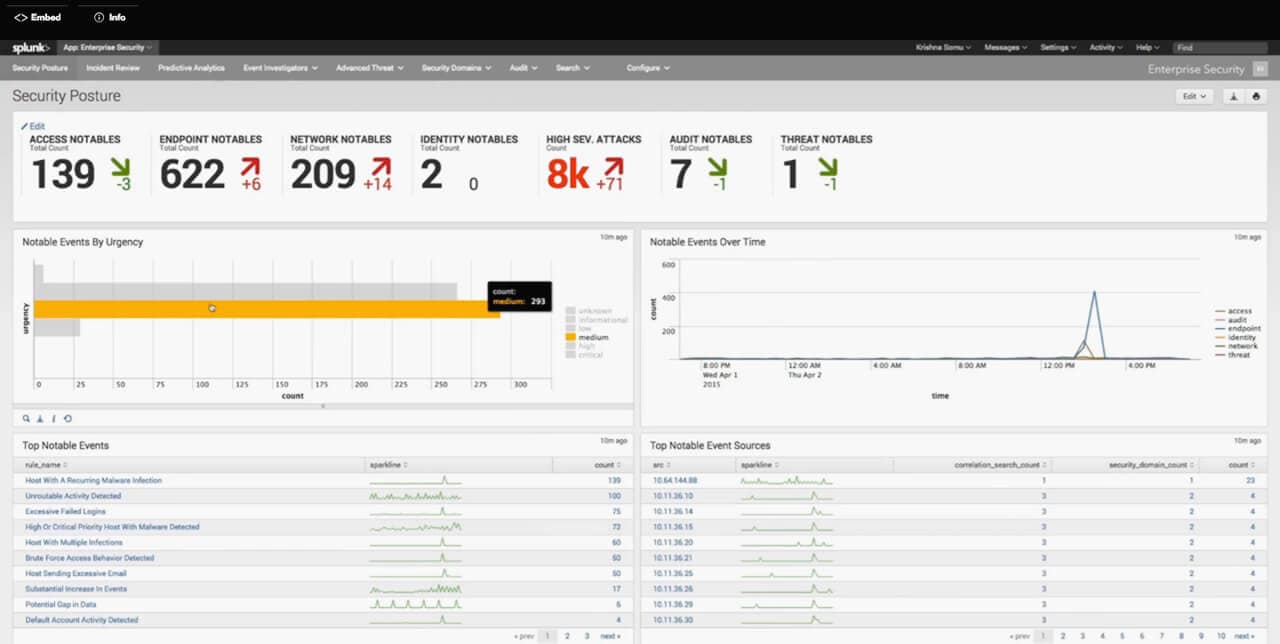Go to Incident Review tab
The height and width of the screenshot is (644, 1280).
[113, 68]
